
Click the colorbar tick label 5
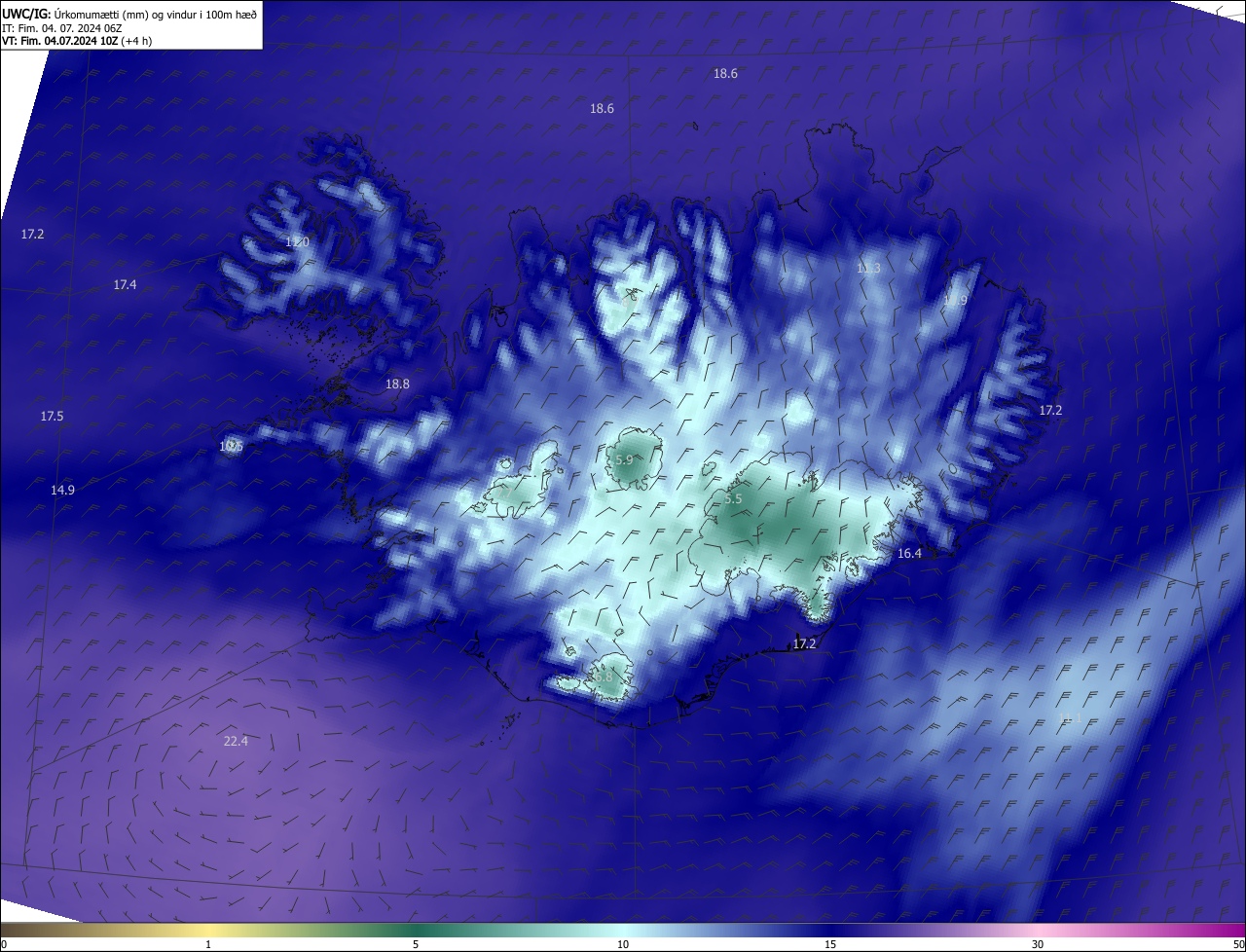click(416, 944)
